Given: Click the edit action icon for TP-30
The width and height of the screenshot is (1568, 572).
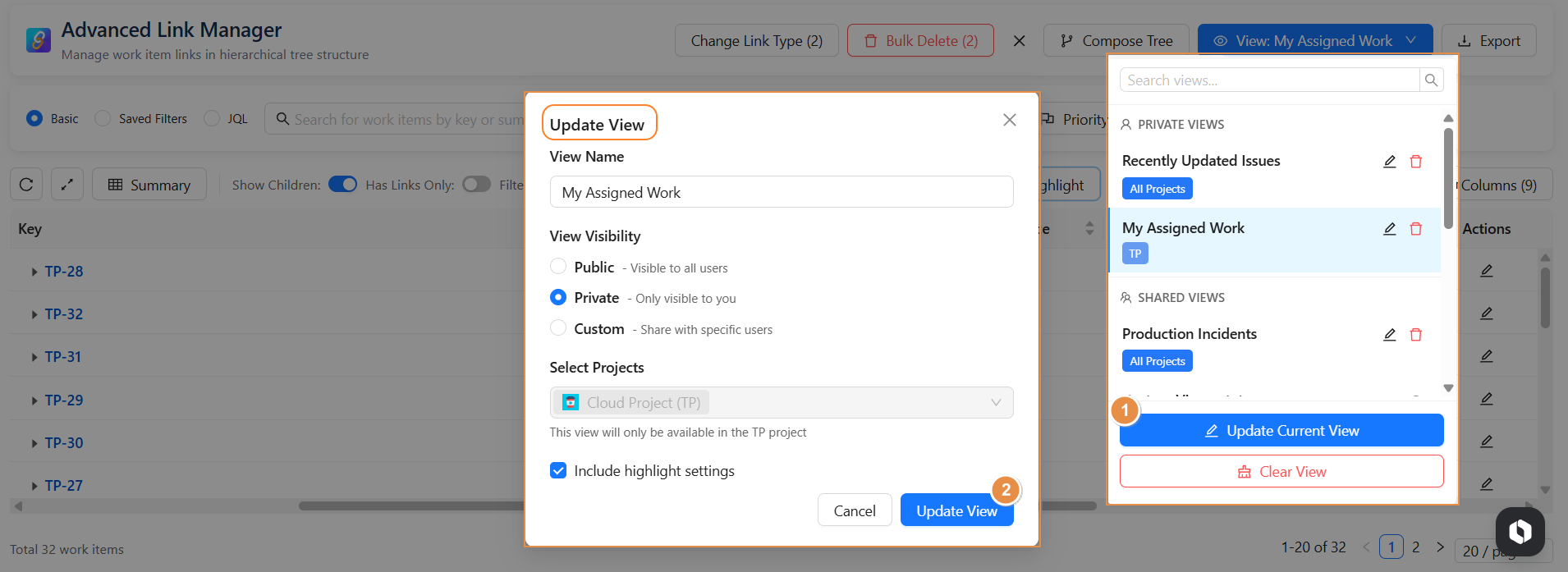Looking at the screenshot, I should (1487, 442).
